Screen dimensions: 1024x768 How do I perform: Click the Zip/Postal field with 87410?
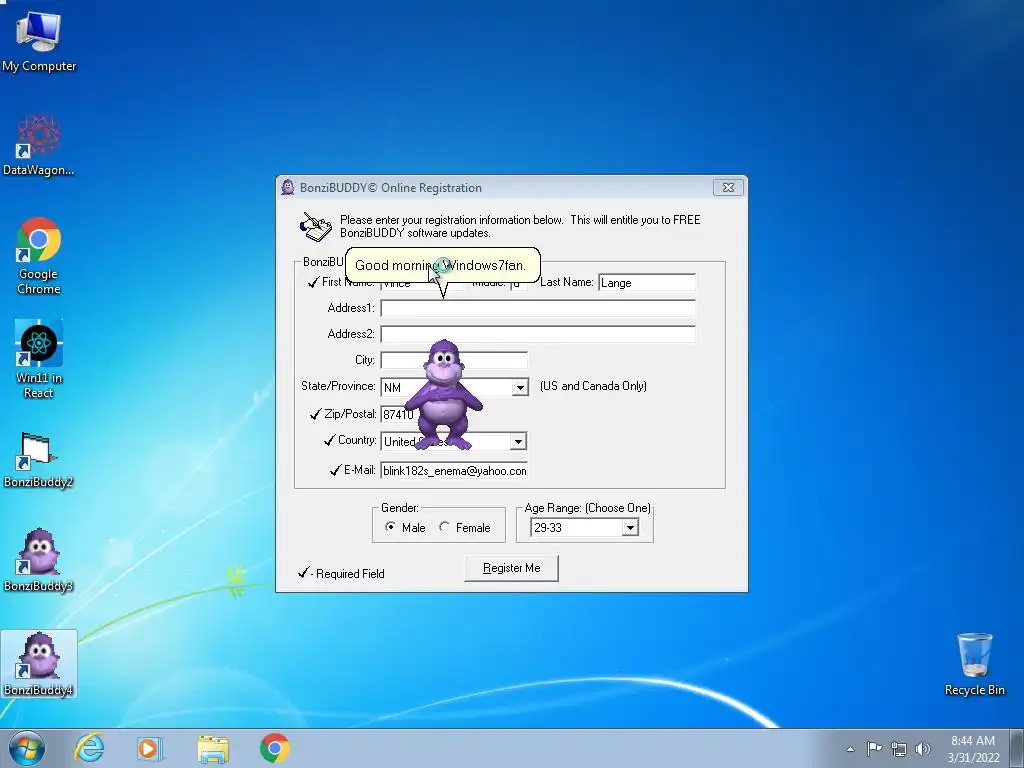click(x=397, y=415)
